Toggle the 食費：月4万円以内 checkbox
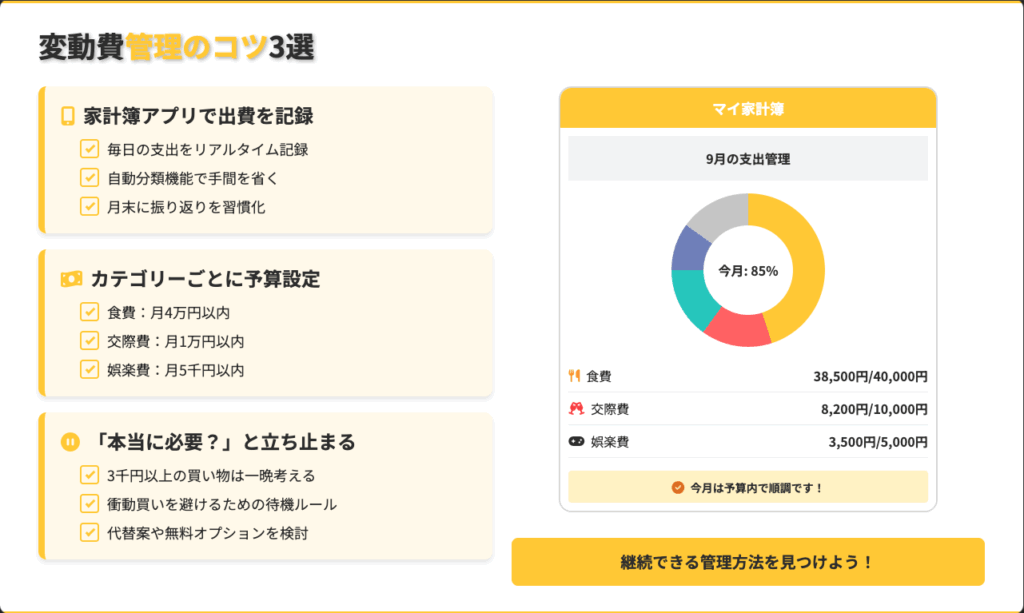Screen dimensions: 1024x613 click(89, 313)
